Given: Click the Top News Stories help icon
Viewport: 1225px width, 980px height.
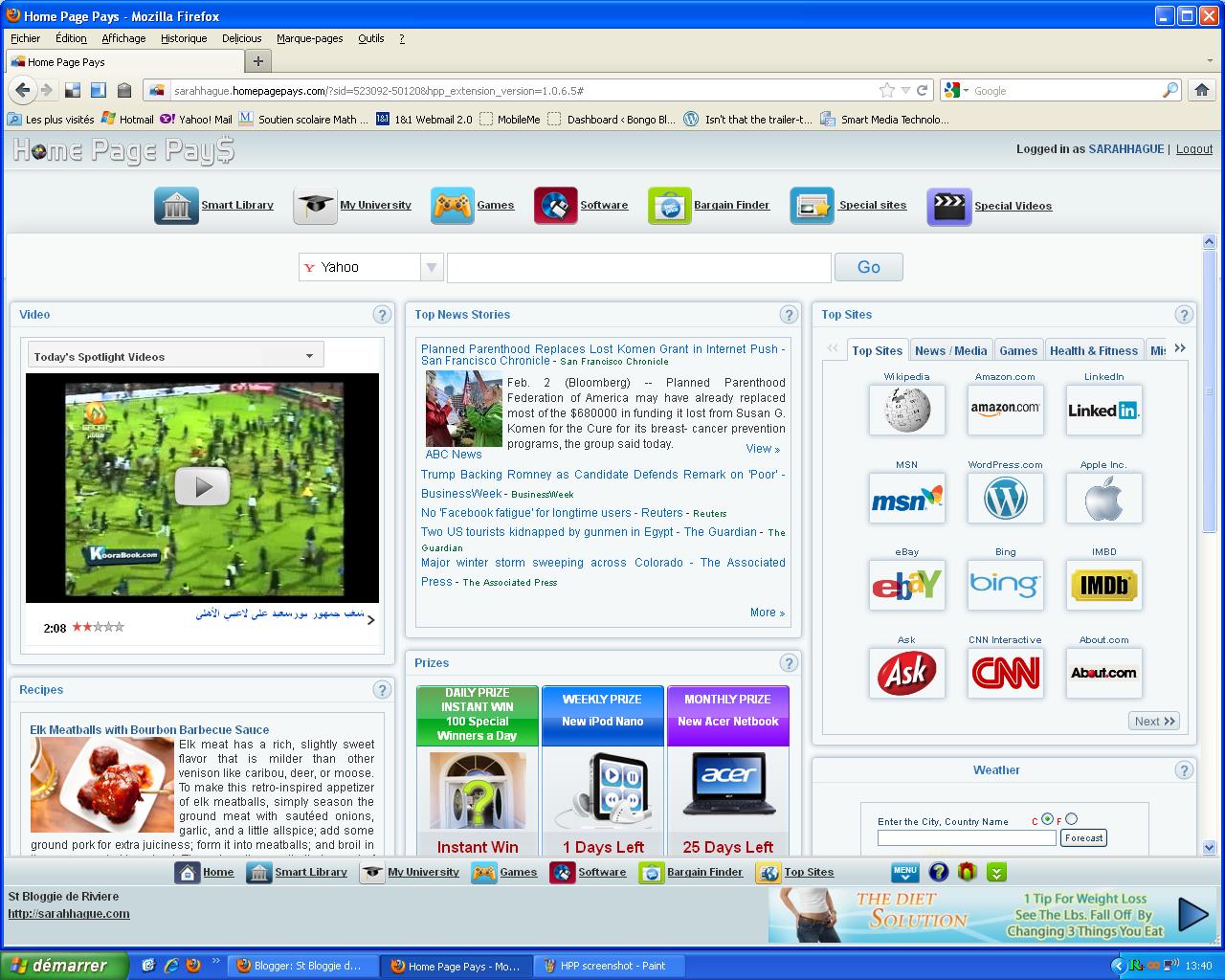Looking at the screenshot, I should (789, 315).
